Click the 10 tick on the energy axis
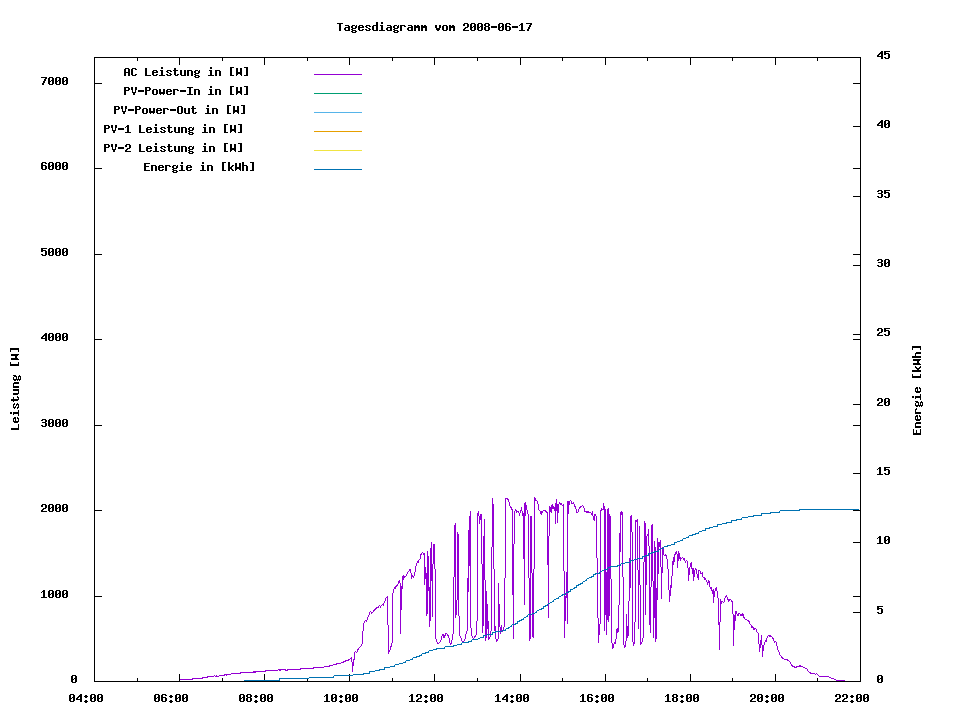Viewport: 960px width, 720px height. (x=883, y=541)
